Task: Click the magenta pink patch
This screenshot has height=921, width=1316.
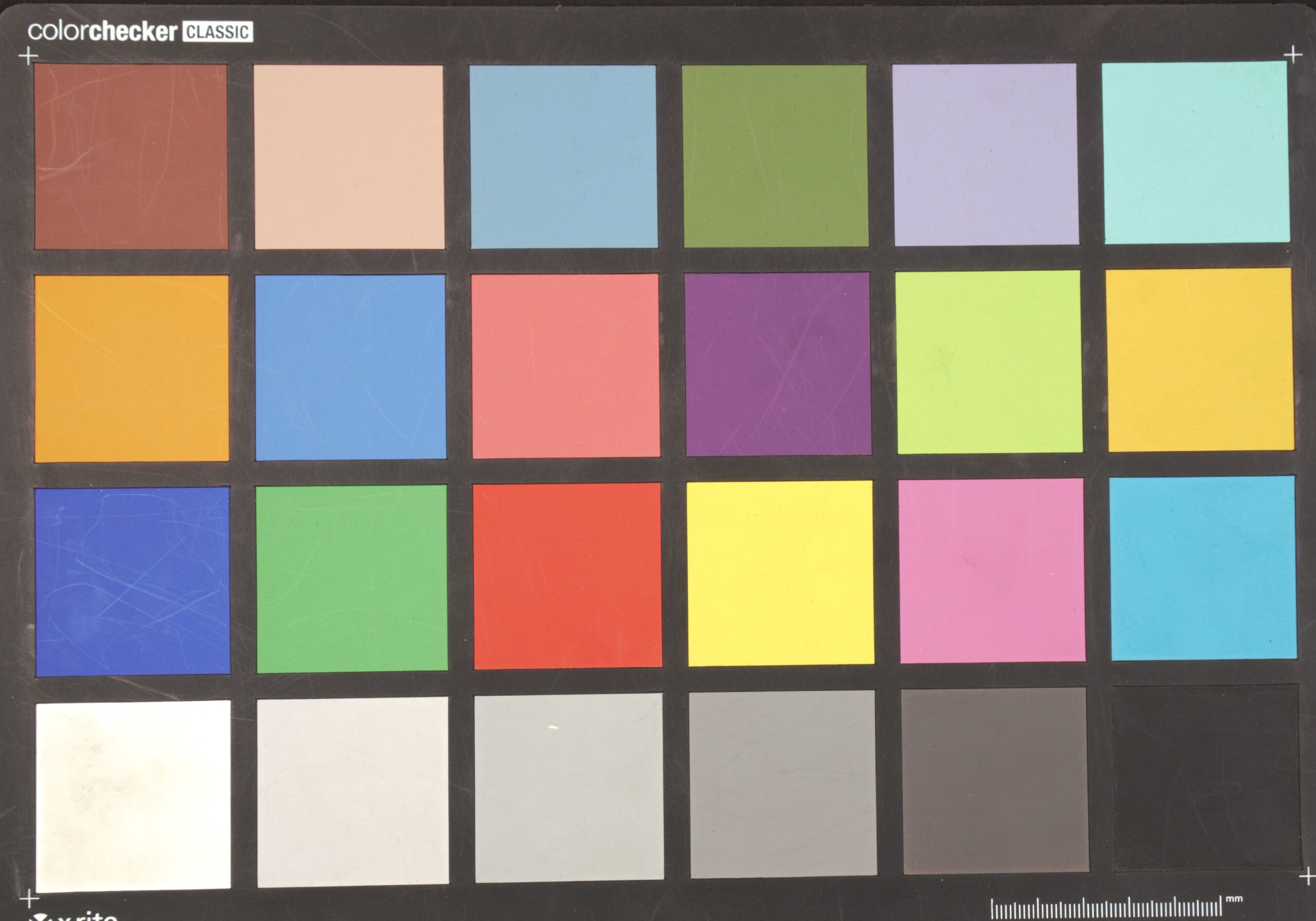Action: (x=992, y=571)
